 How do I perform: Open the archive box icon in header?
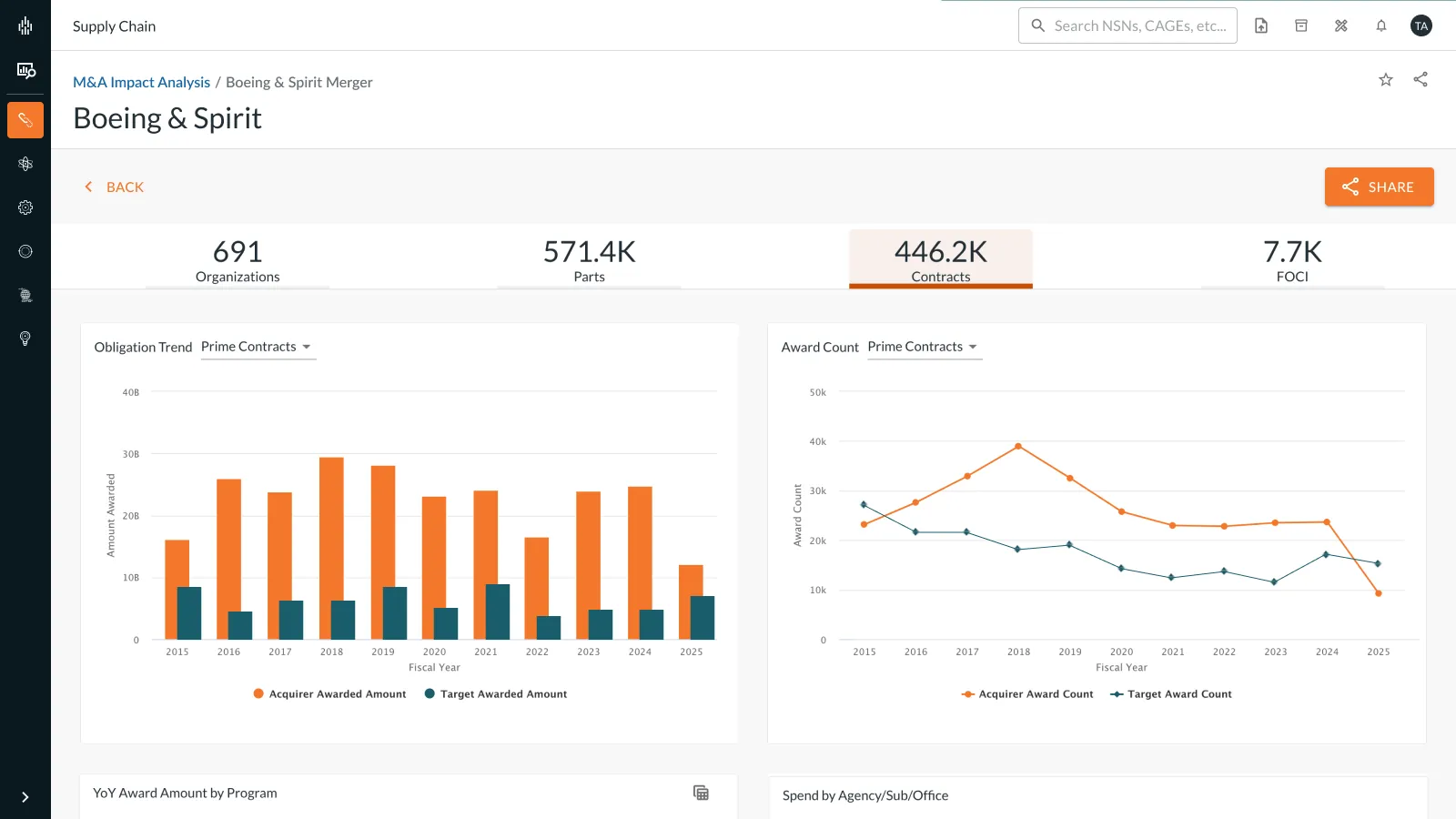tap(1301, 25)
